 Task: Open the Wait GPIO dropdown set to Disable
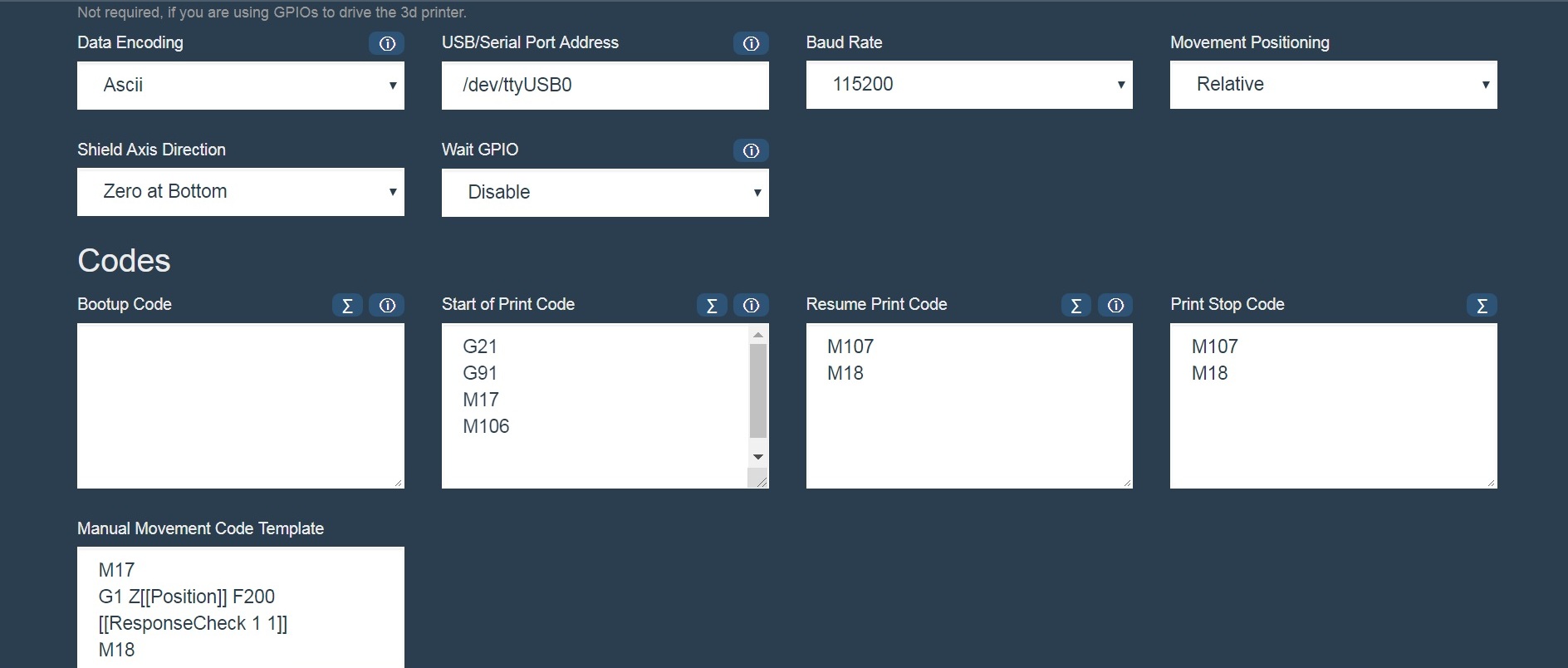coord(605,193)
